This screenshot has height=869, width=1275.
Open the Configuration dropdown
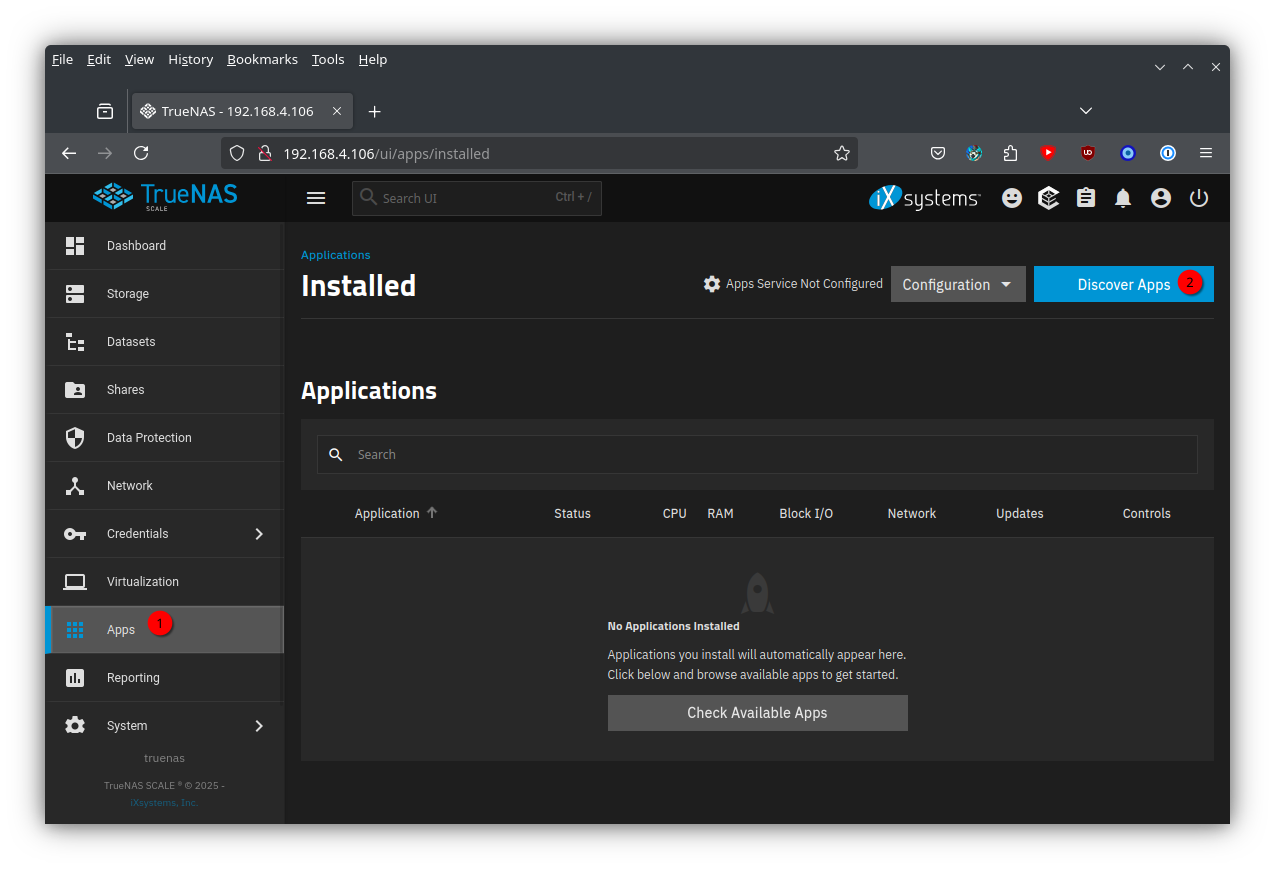click(957, 284)
